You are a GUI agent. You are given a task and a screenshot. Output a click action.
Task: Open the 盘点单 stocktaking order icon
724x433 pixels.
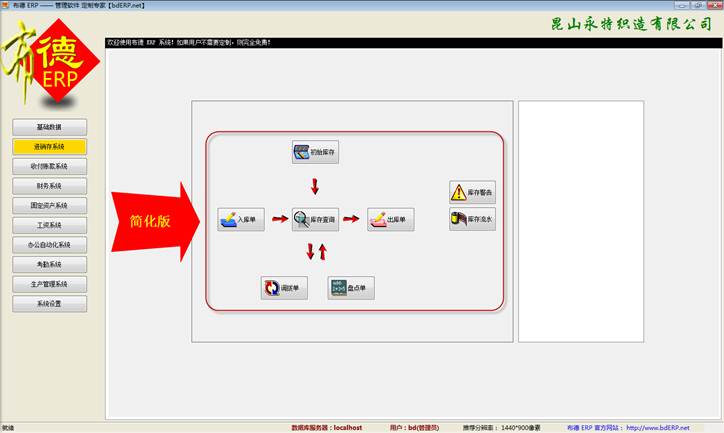tap(351, 288)
